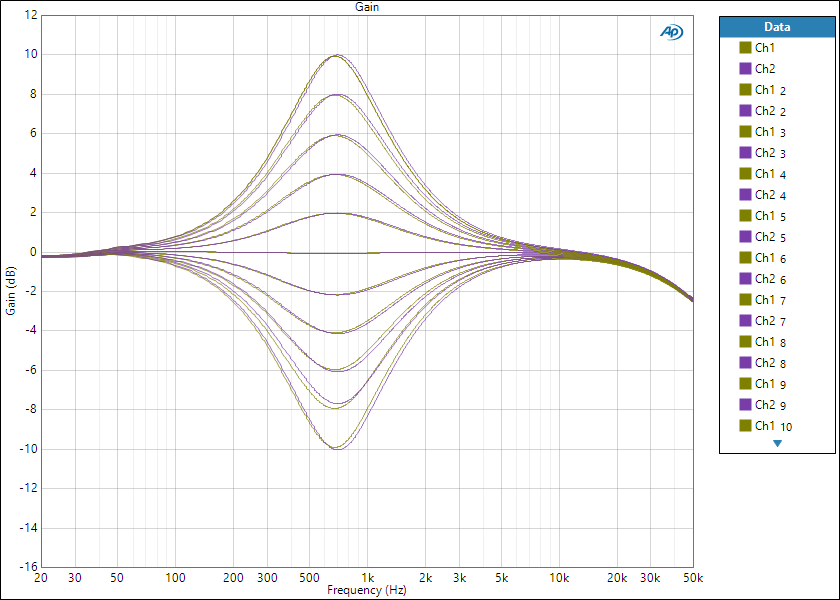Click the Ch2 3 legend color swatch
This screenshot has width=840, height=600.
tap(745, 153)
